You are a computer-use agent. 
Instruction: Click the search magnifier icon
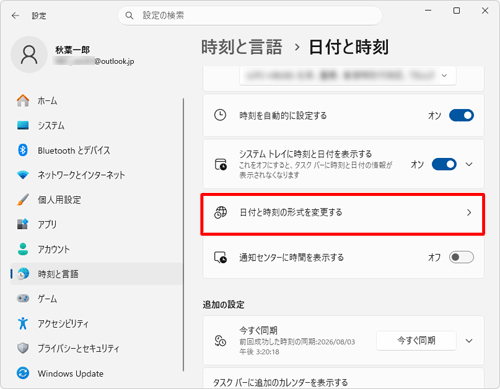[129, 15]
